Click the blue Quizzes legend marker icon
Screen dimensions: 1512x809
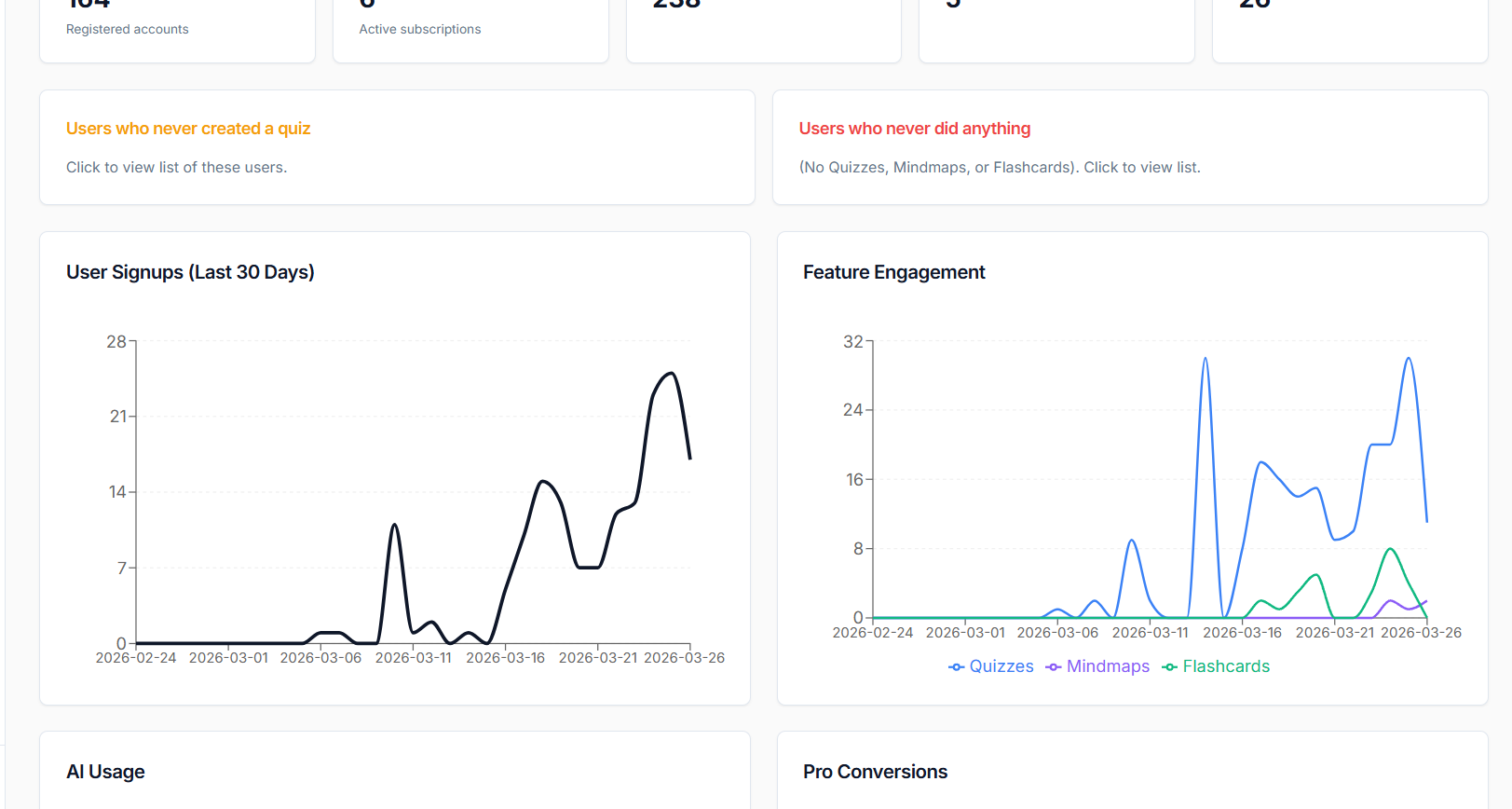956,667
